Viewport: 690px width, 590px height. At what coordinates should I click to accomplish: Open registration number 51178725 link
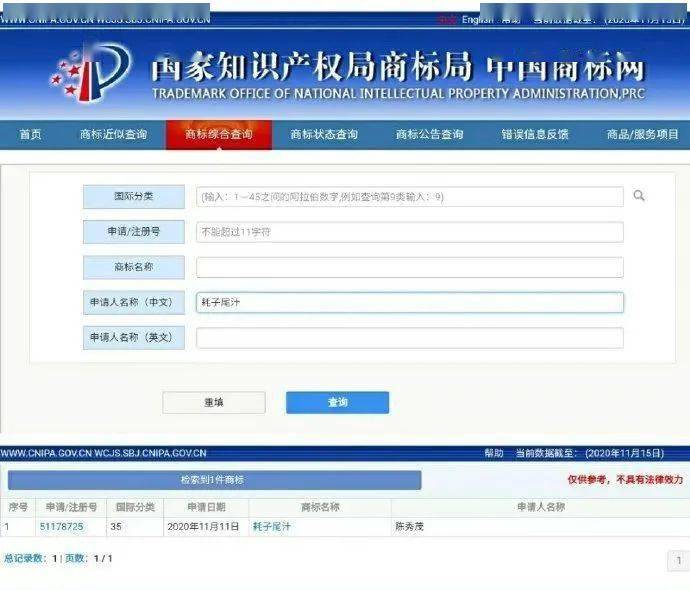click(62, 526)
